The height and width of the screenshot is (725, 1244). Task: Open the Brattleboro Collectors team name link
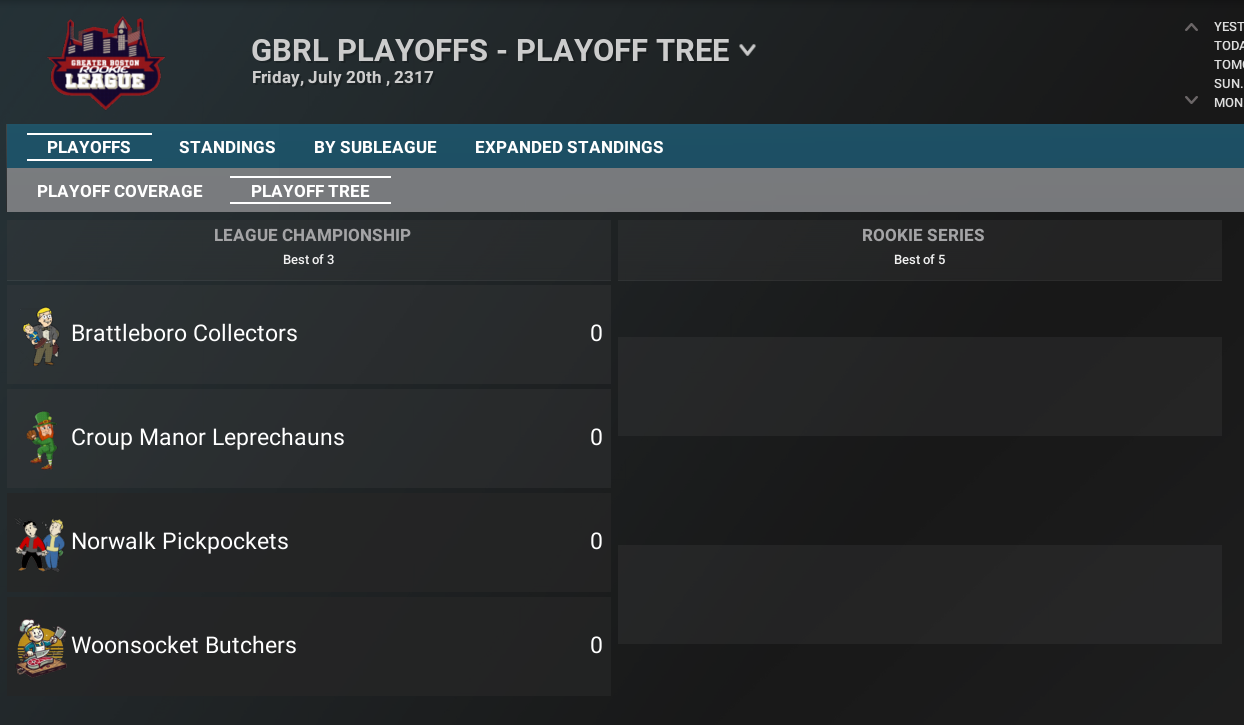(x=185, y=334)
